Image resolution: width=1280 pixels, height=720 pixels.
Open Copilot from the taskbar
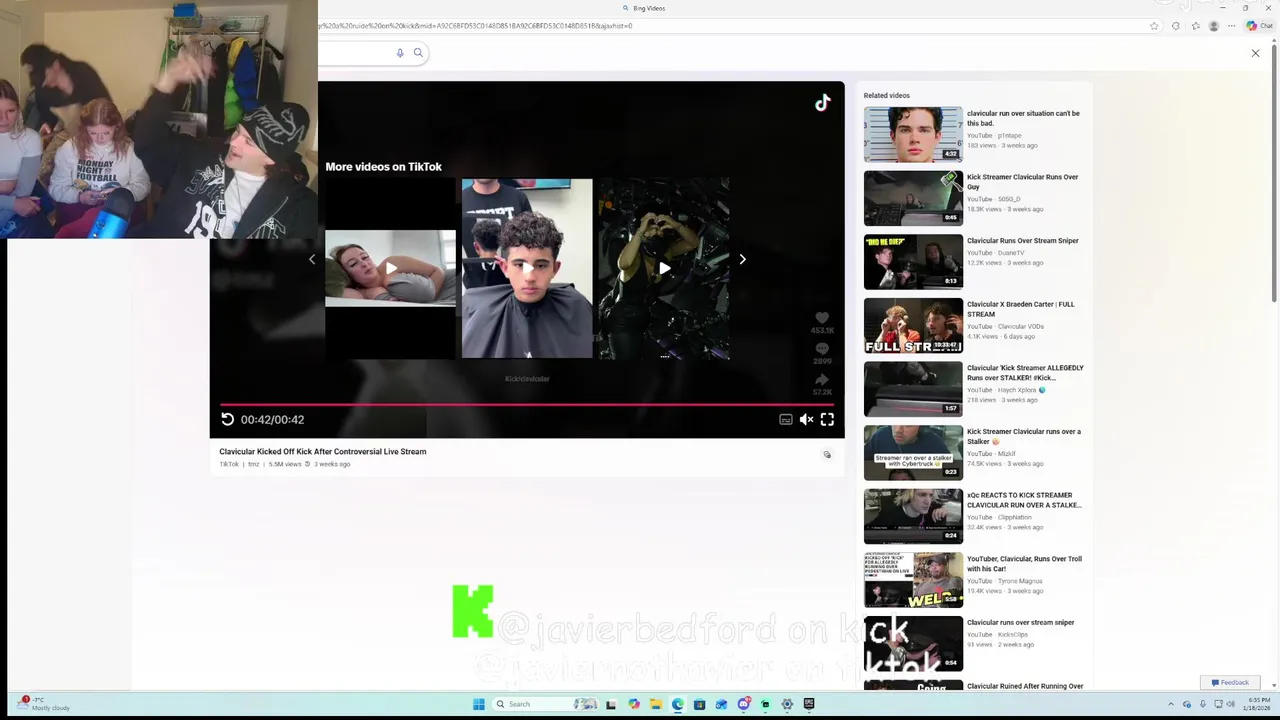(x=633, y=704)
